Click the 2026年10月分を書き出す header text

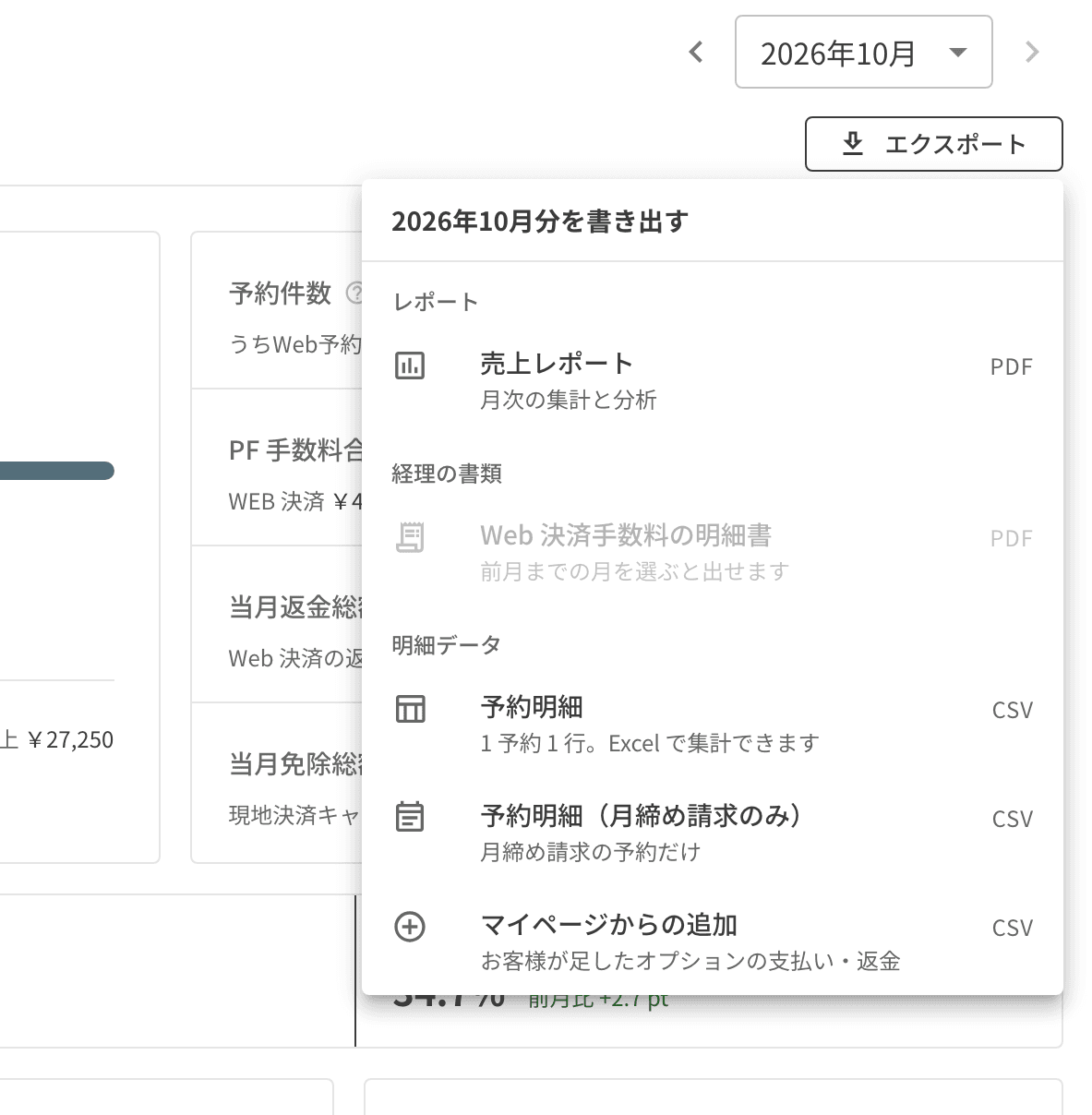point(540,222)
